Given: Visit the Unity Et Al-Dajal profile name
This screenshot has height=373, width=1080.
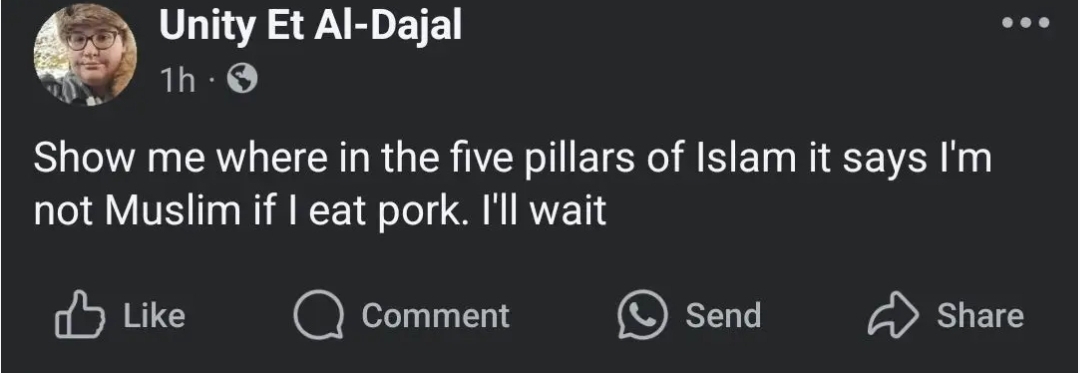Looking at the screenshot, I should [310, 28].
